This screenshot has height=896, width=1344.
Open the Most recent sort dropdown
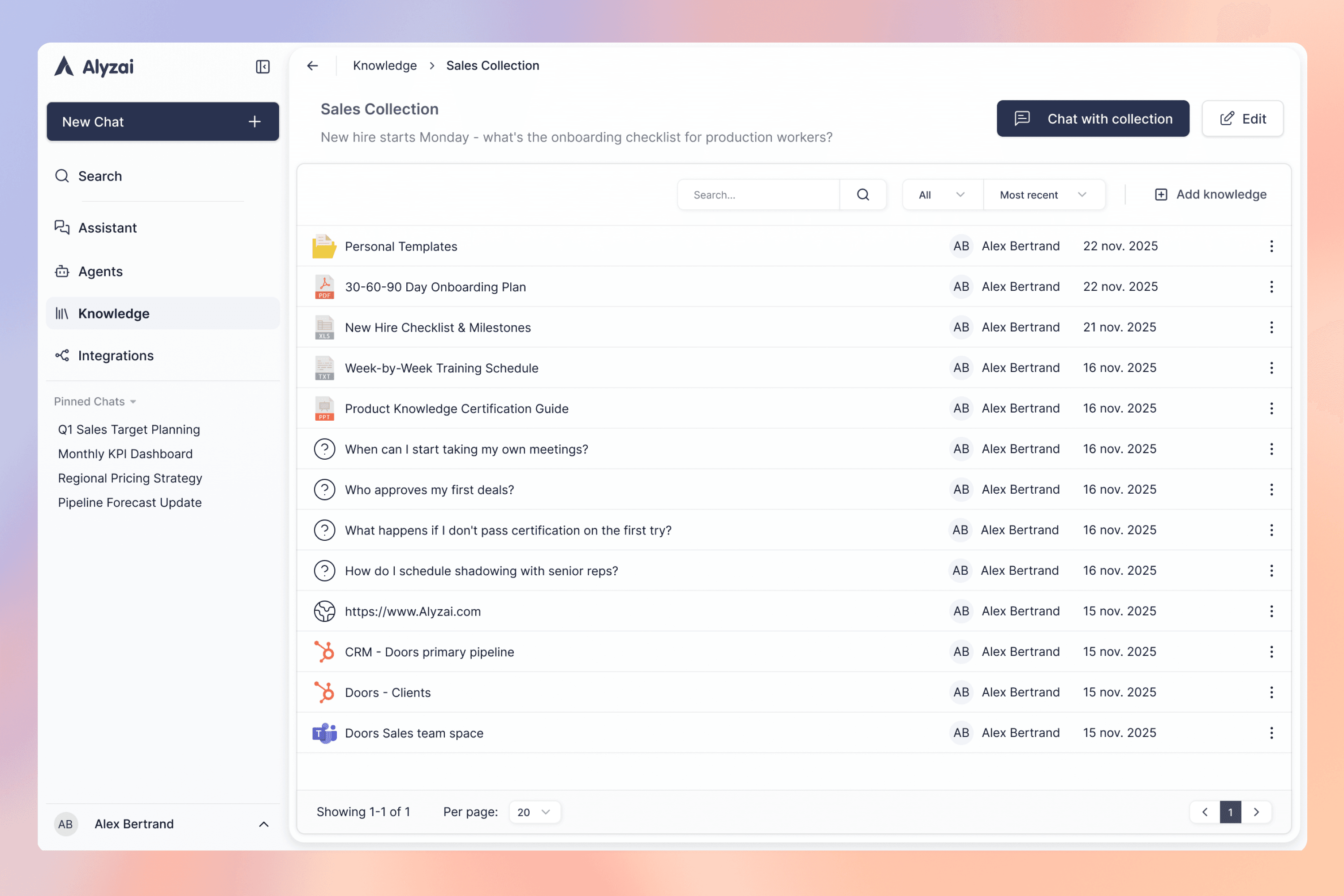(x=1043, y=195)
